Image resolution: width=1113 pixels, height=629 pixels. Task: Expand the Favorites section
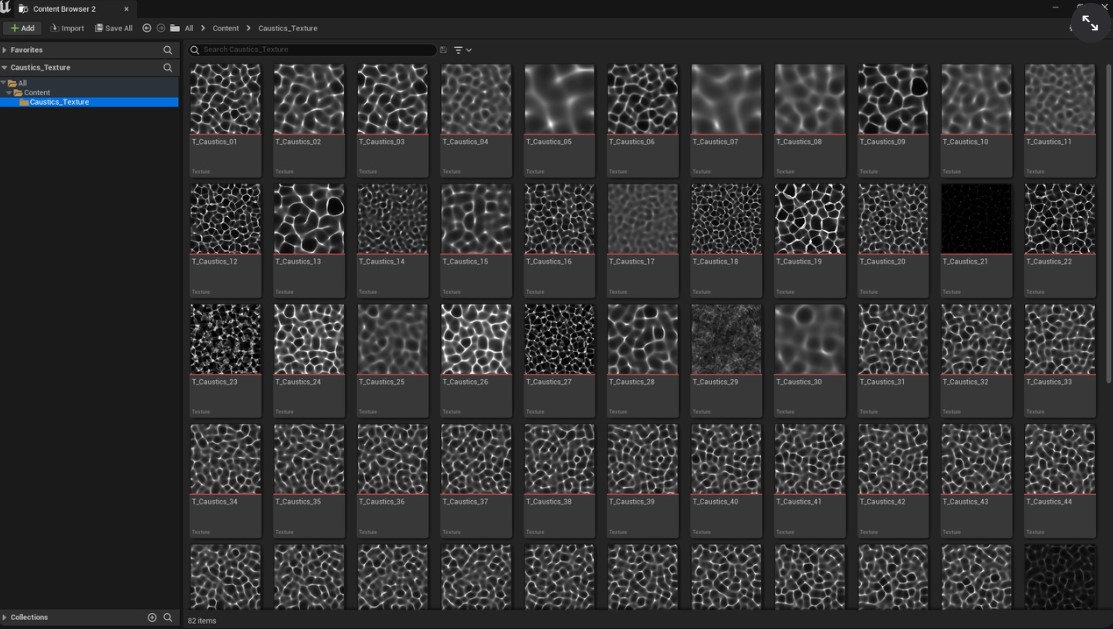4,50
